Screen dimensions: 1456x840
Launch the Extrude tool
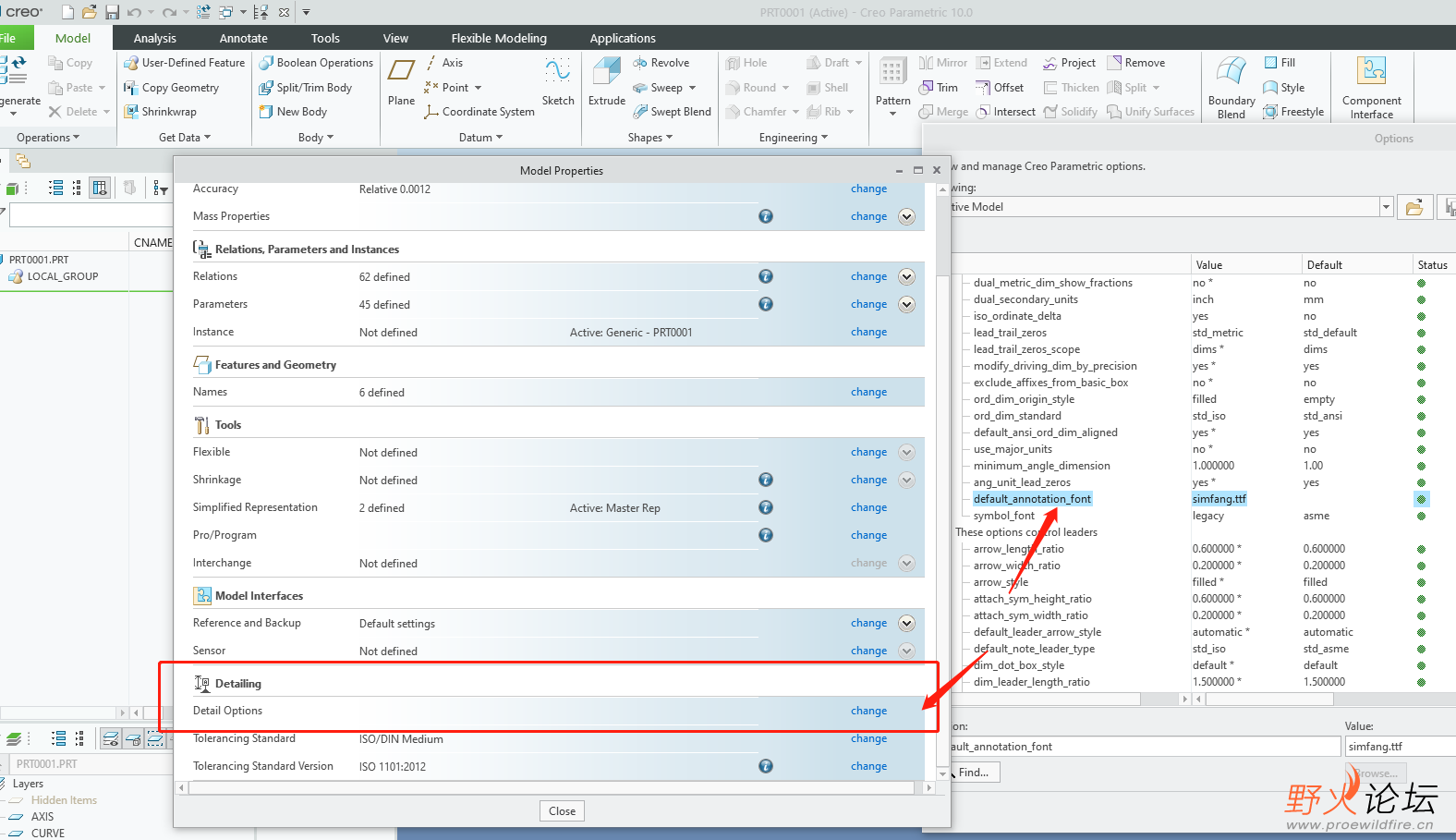[x=607, y=82]
